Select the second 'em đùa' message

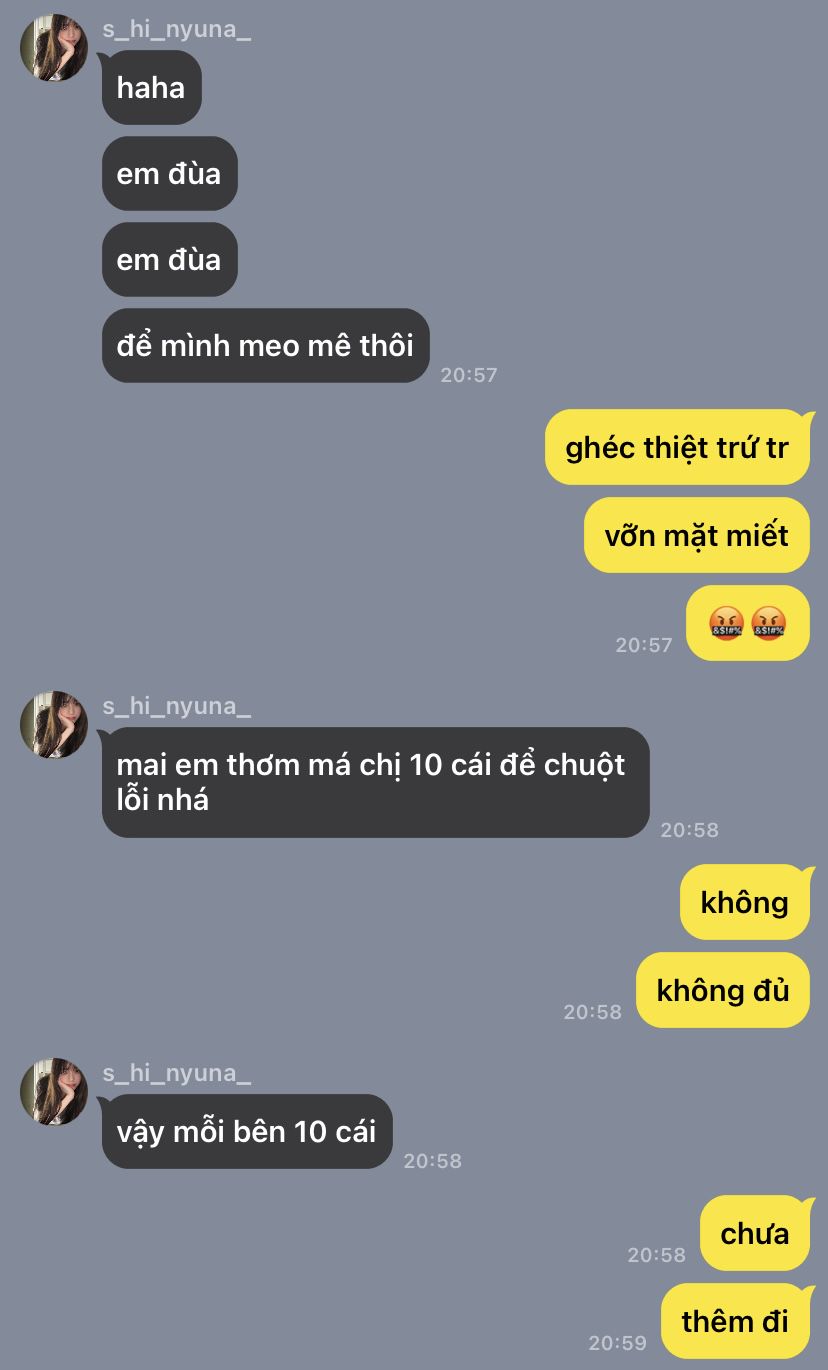pyautogui.click(x=169, y=260)
